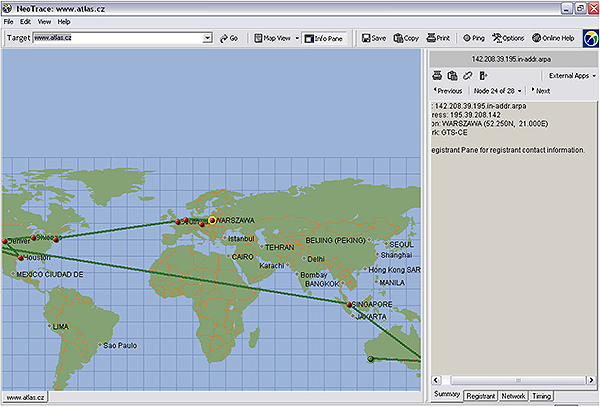Click the NeoTrace title bar app icon
Viewport: 600px width, 407px height.
pyautogui.click(x=7, y=8)
